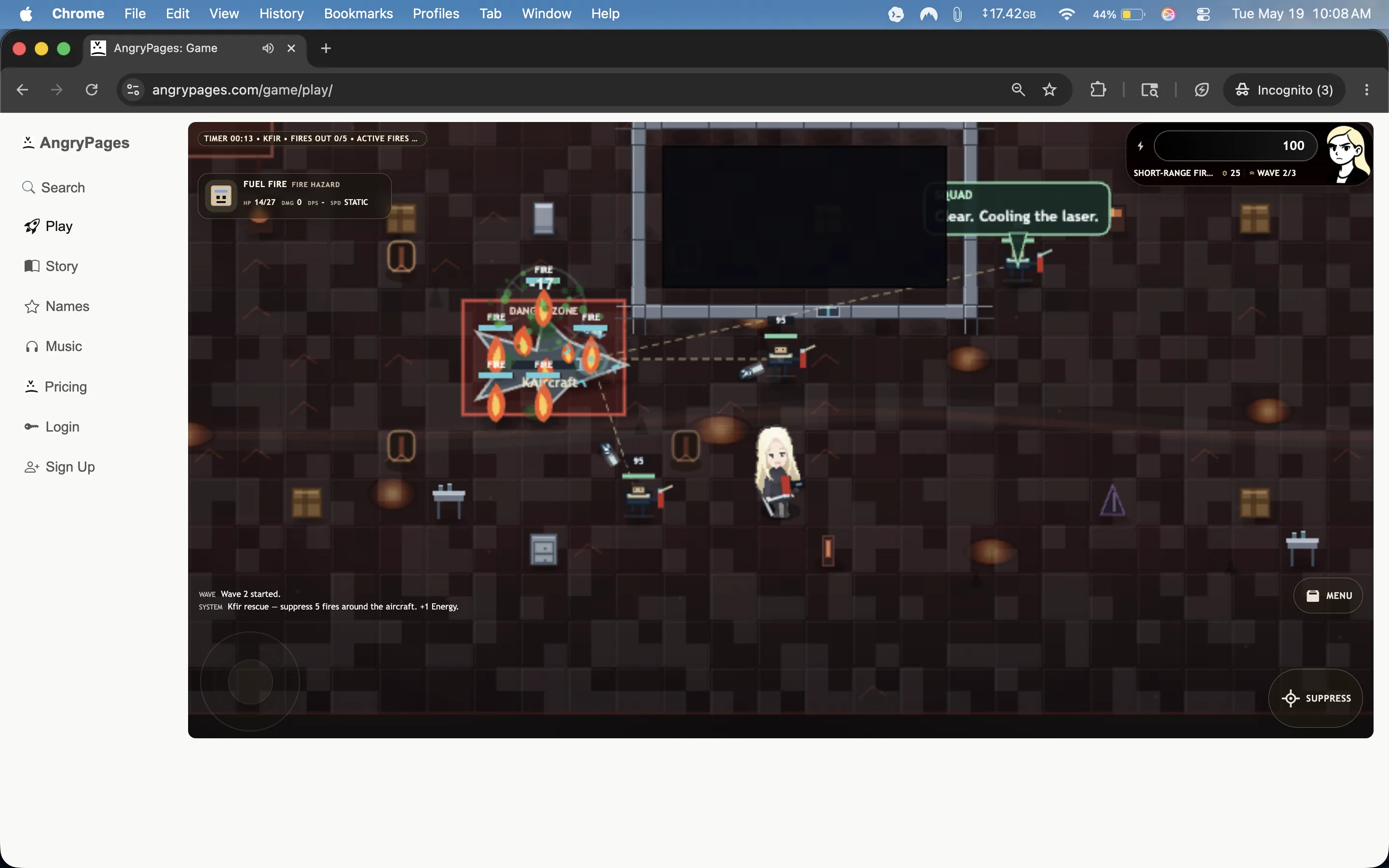Click the address bar URL
This screenshot has height=868, width=1389.
click(242, 90)
